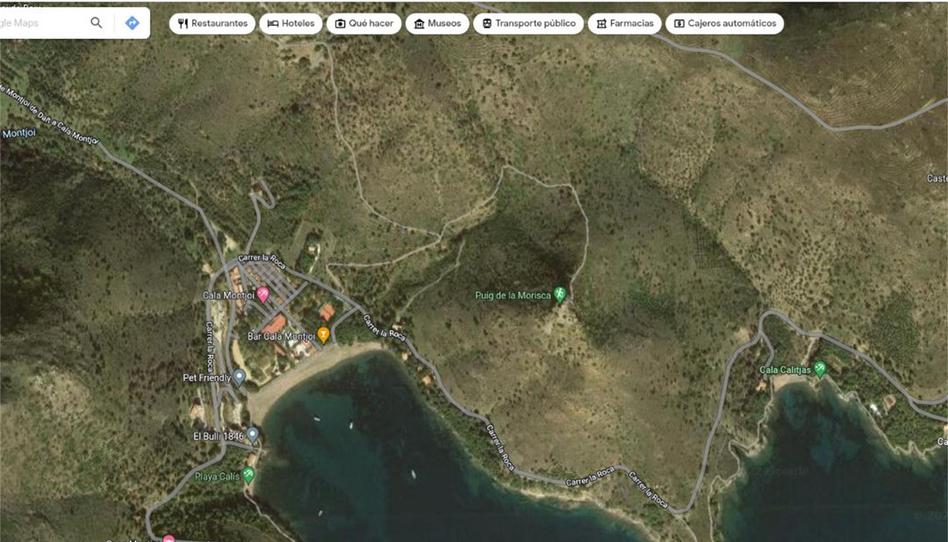Show Transporte público options
Screen dimensions: 948x542
coord(528,23)
